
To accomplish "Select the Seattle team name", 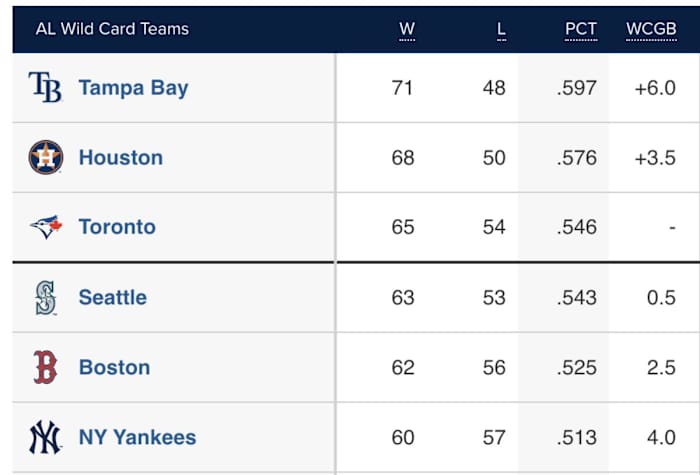I will coord(112,298).
